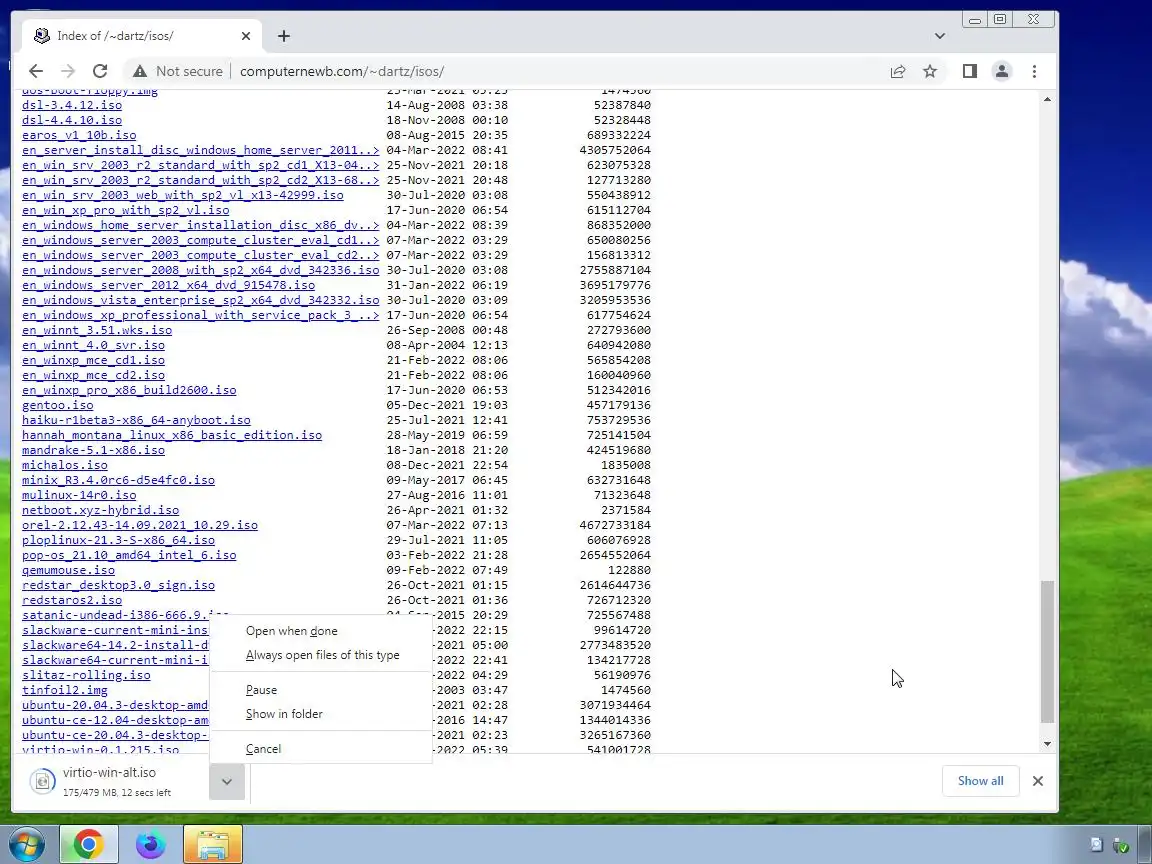Reload the page with the refresh icon
The width and height of the screenshot is (1152, 864).
tap(100, 71)
